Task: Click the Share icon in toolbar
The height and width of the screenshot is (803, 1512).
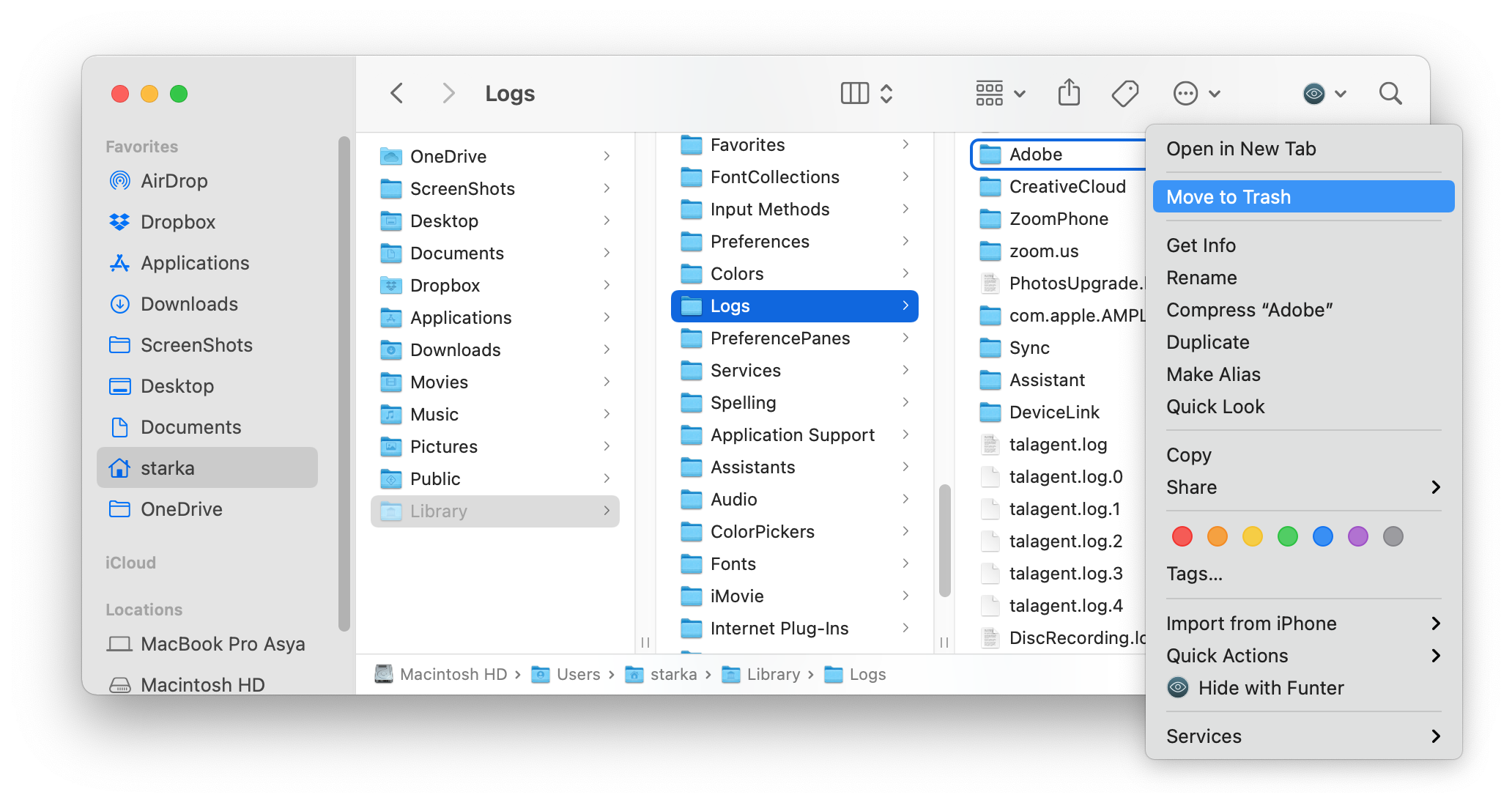Action: tap(1070, 93)
